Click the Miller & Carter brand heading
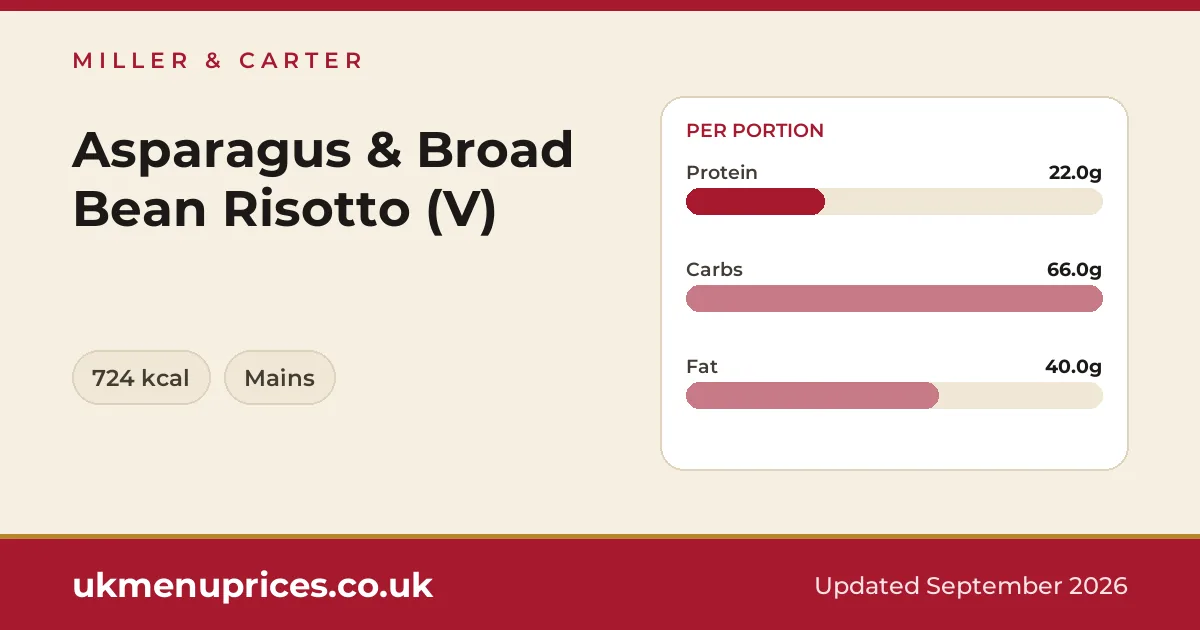 click(x=218, y=61)
